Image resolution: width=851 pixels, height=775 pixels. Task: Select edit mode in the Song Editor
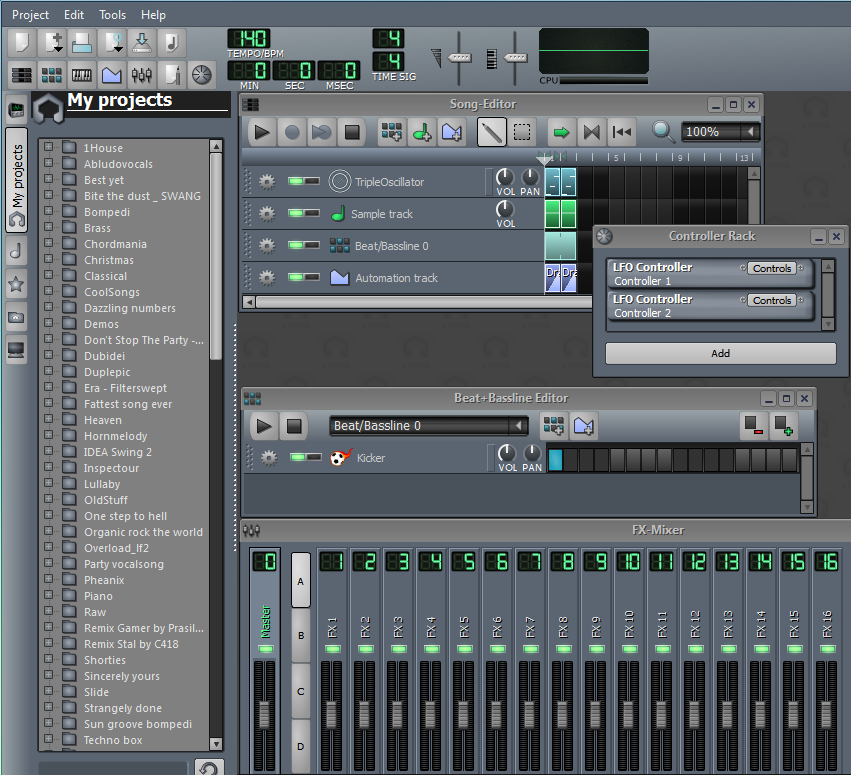(521, 131)
